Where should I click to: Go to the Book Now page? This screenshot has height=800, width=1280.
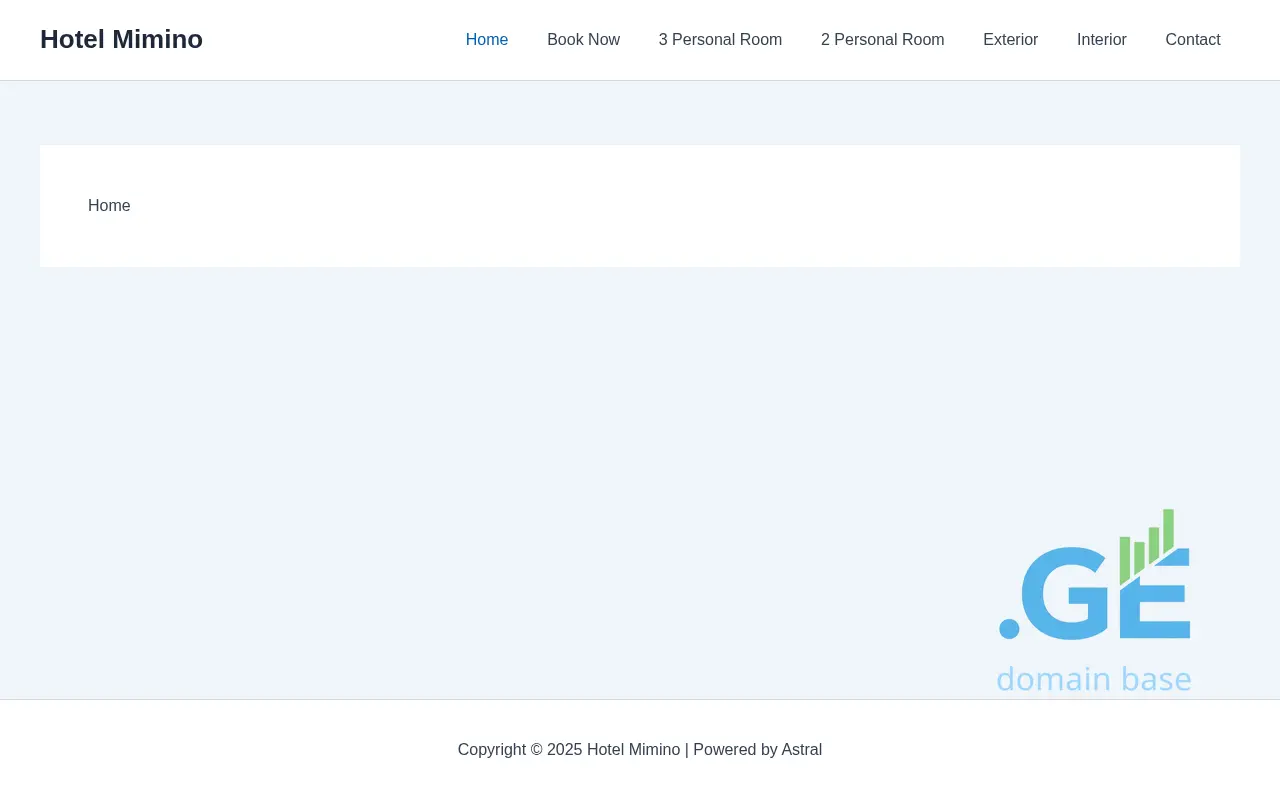coord(583,40)
